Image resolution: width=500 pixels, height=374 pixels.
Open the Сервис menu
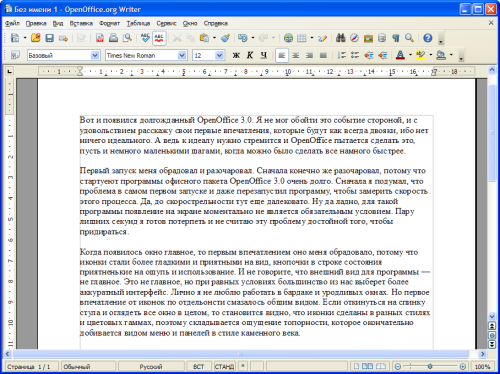166,23
